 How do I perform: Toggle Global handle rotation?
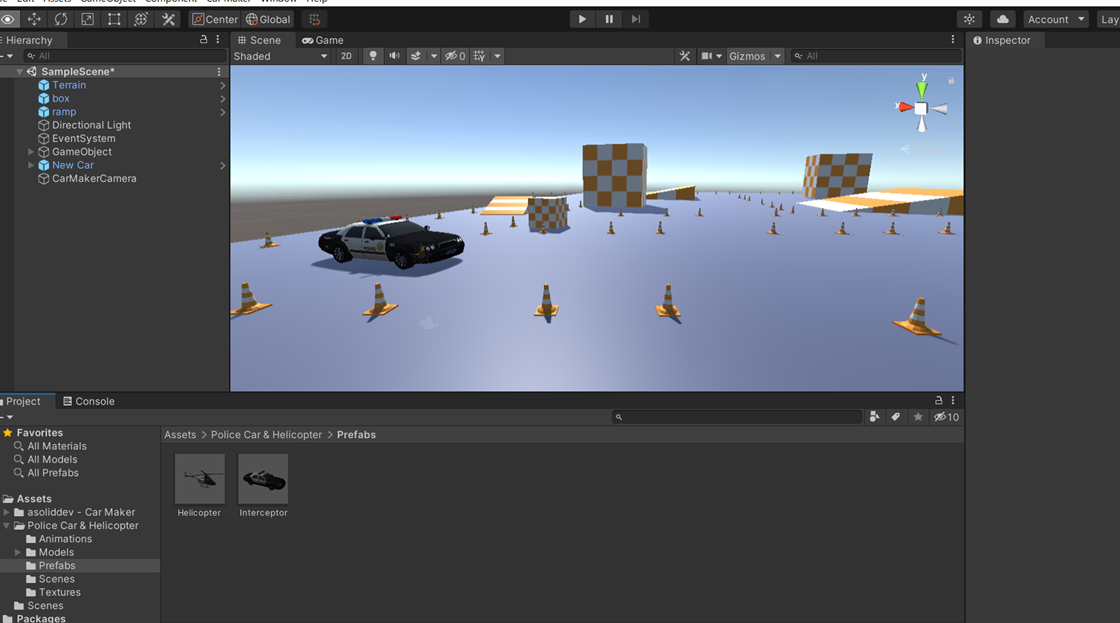coord(269,19)
